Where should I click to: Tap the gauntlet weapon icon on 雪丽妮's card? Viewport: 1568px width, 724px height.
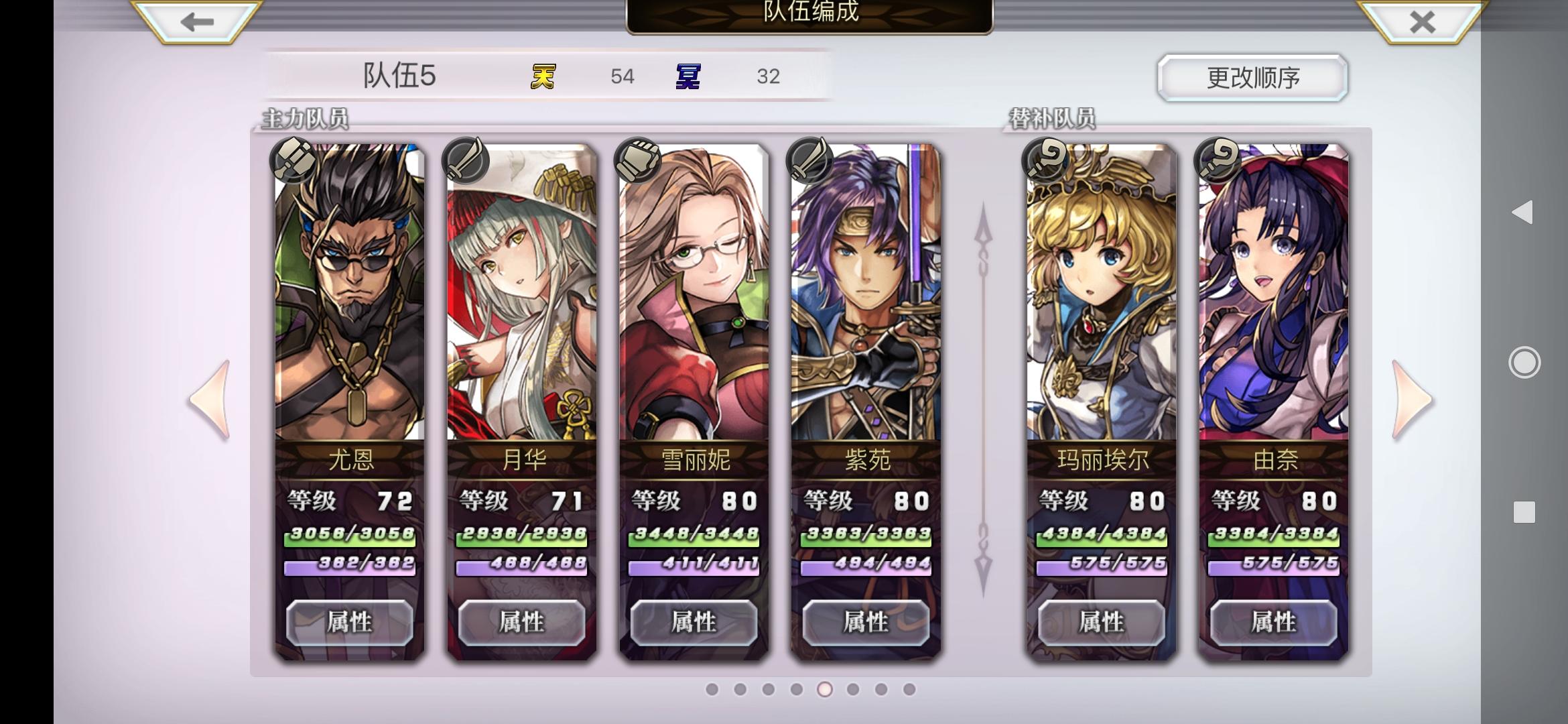pyautogui.click(x=637, y=161)
